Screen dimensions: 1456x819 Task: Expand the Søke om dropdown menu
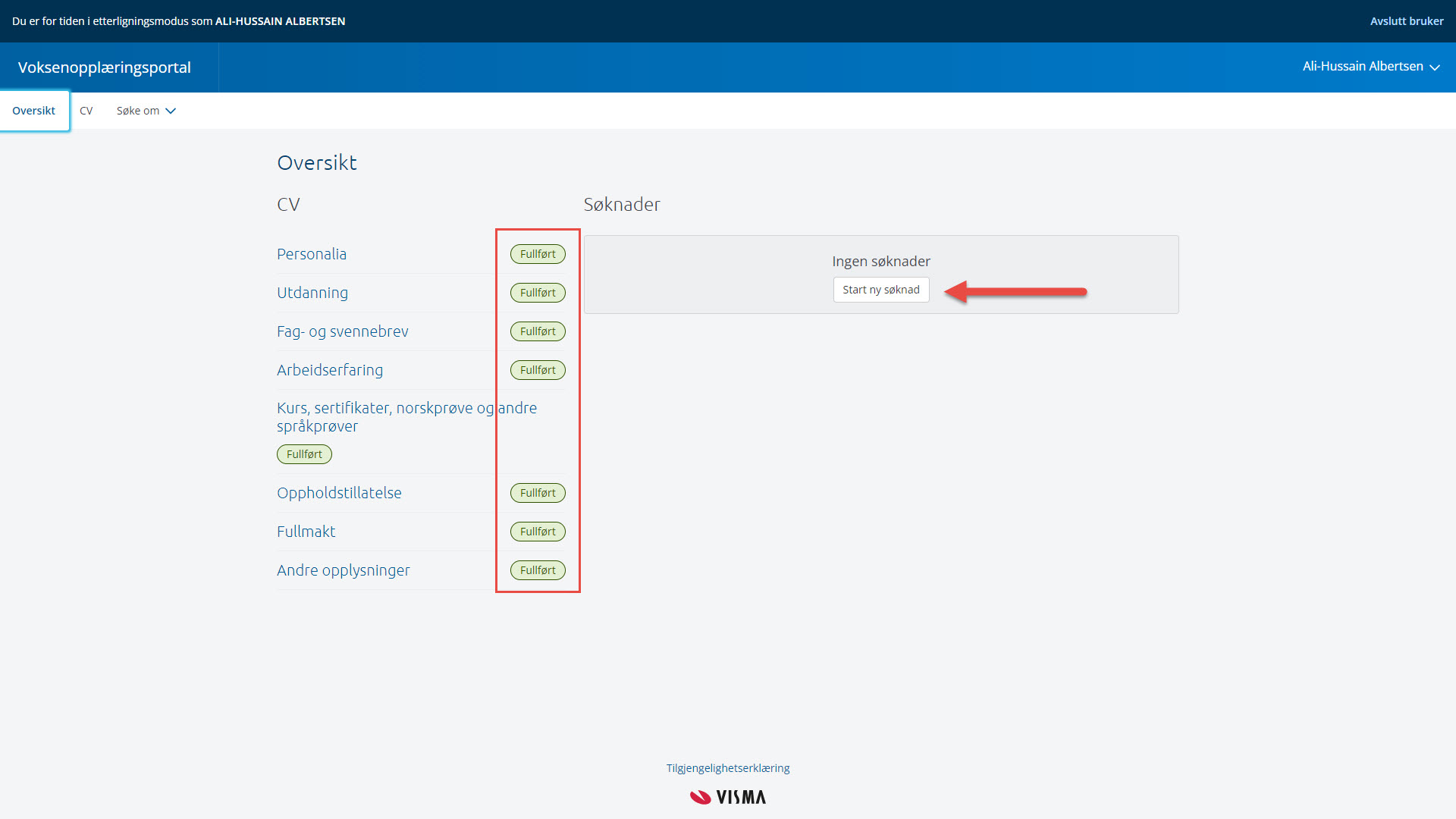click(x=146, y=111)
